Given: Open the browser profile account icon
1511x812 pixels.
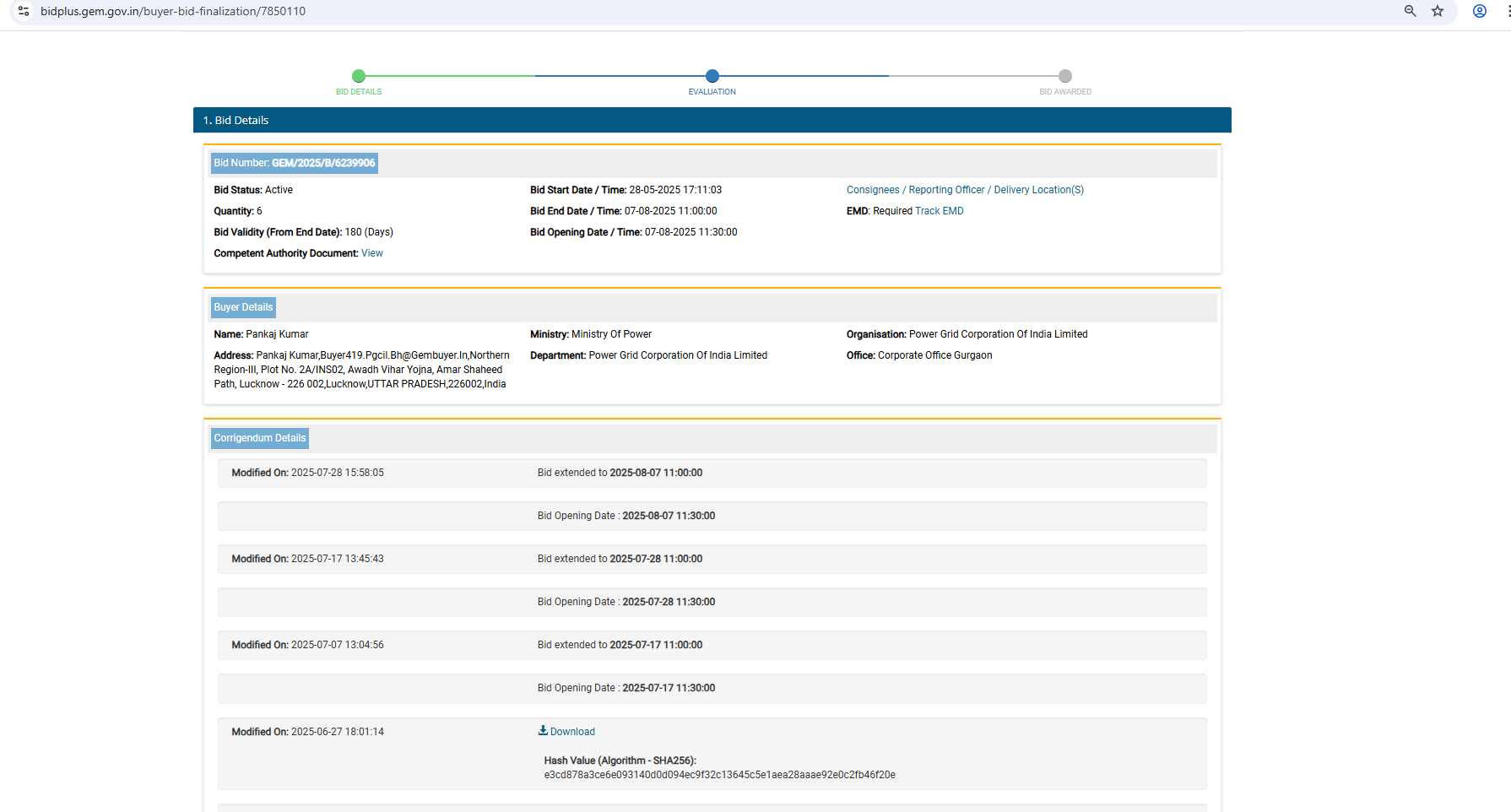Looking at the screenshot, I should (x=1480, y=11).
